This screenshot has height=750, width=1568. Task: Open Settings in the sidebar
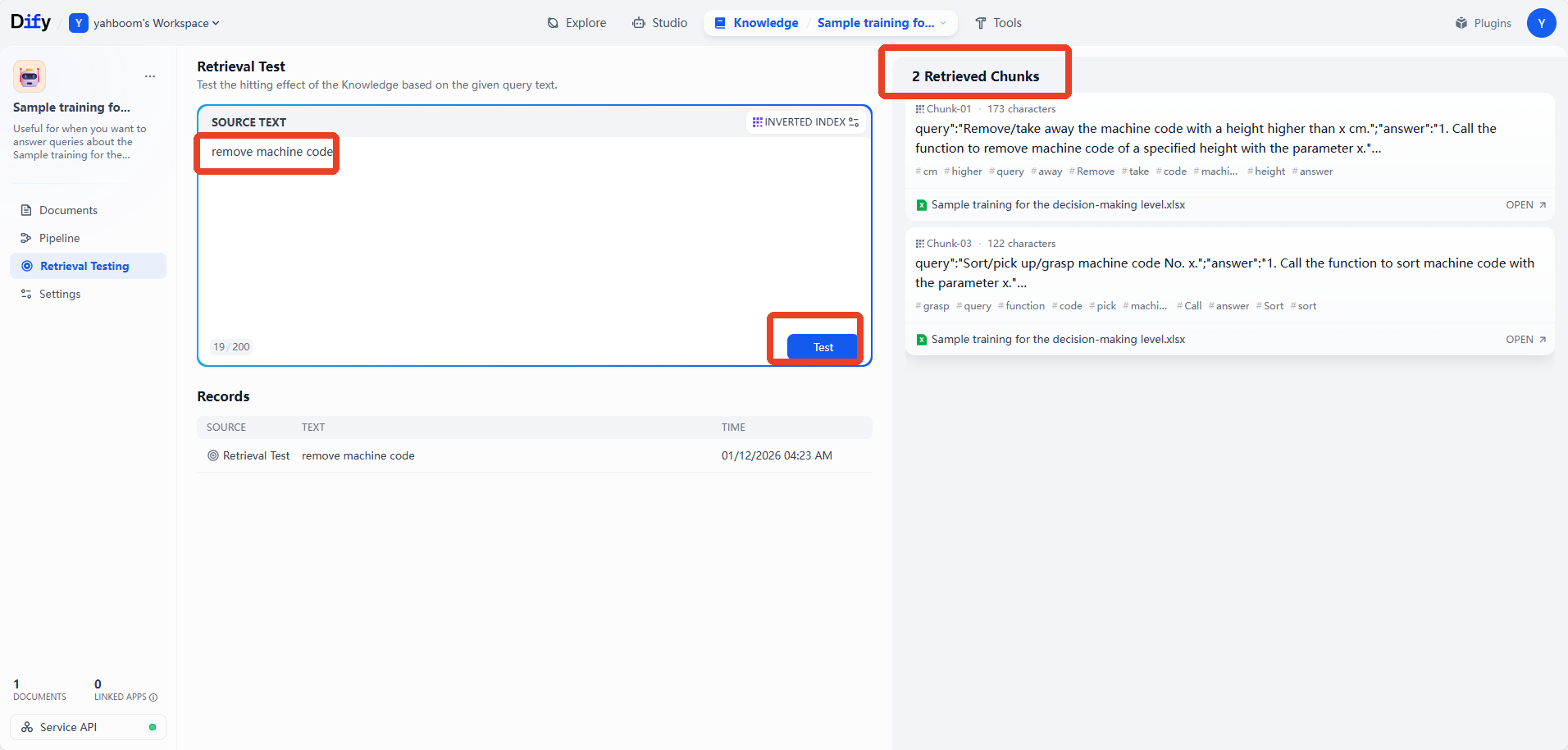pos(88,294)
